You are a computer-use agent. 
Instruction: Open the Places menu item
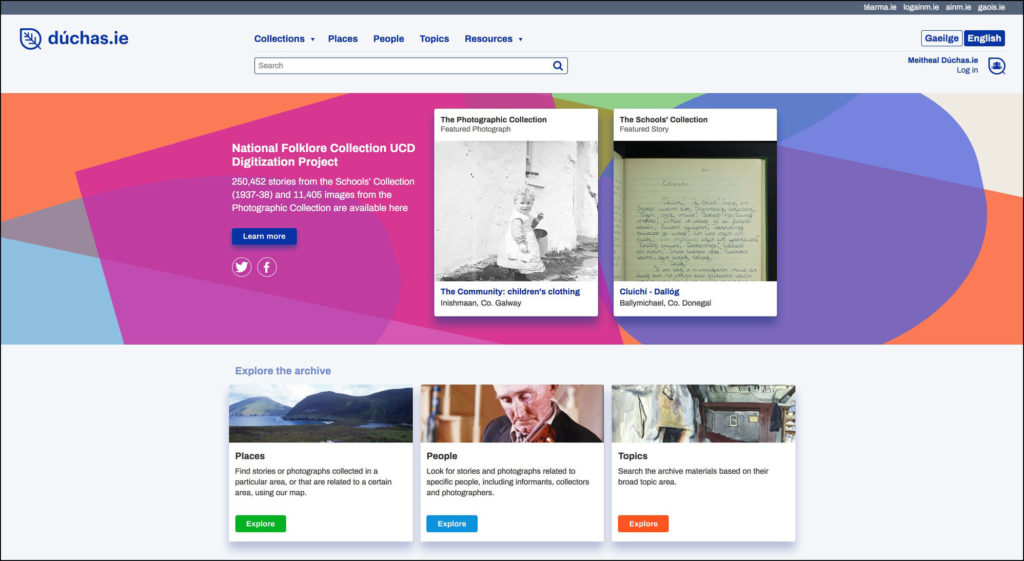tap(343, 39)
